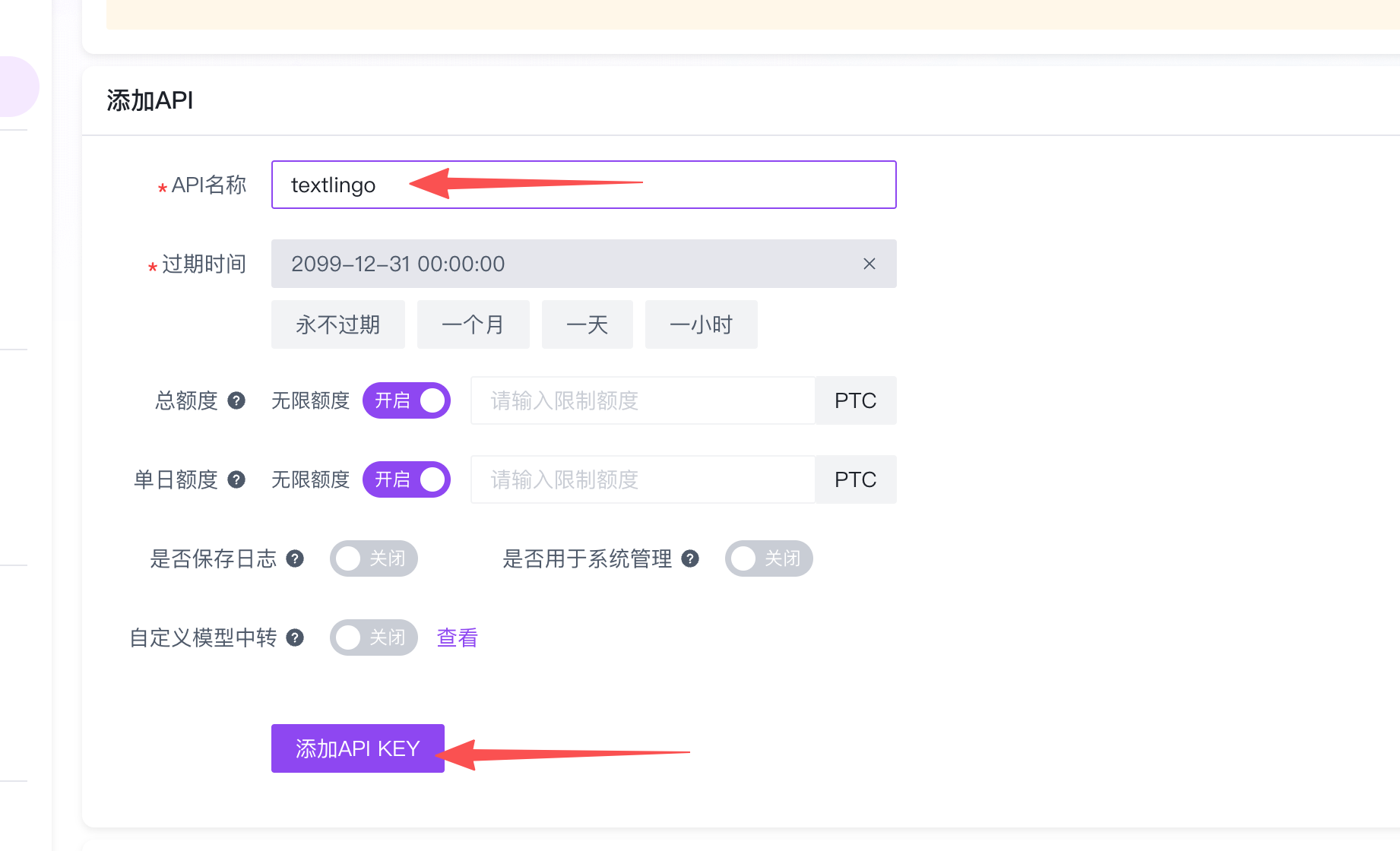Click the 添加API KEY button

[x=358, y=748]
